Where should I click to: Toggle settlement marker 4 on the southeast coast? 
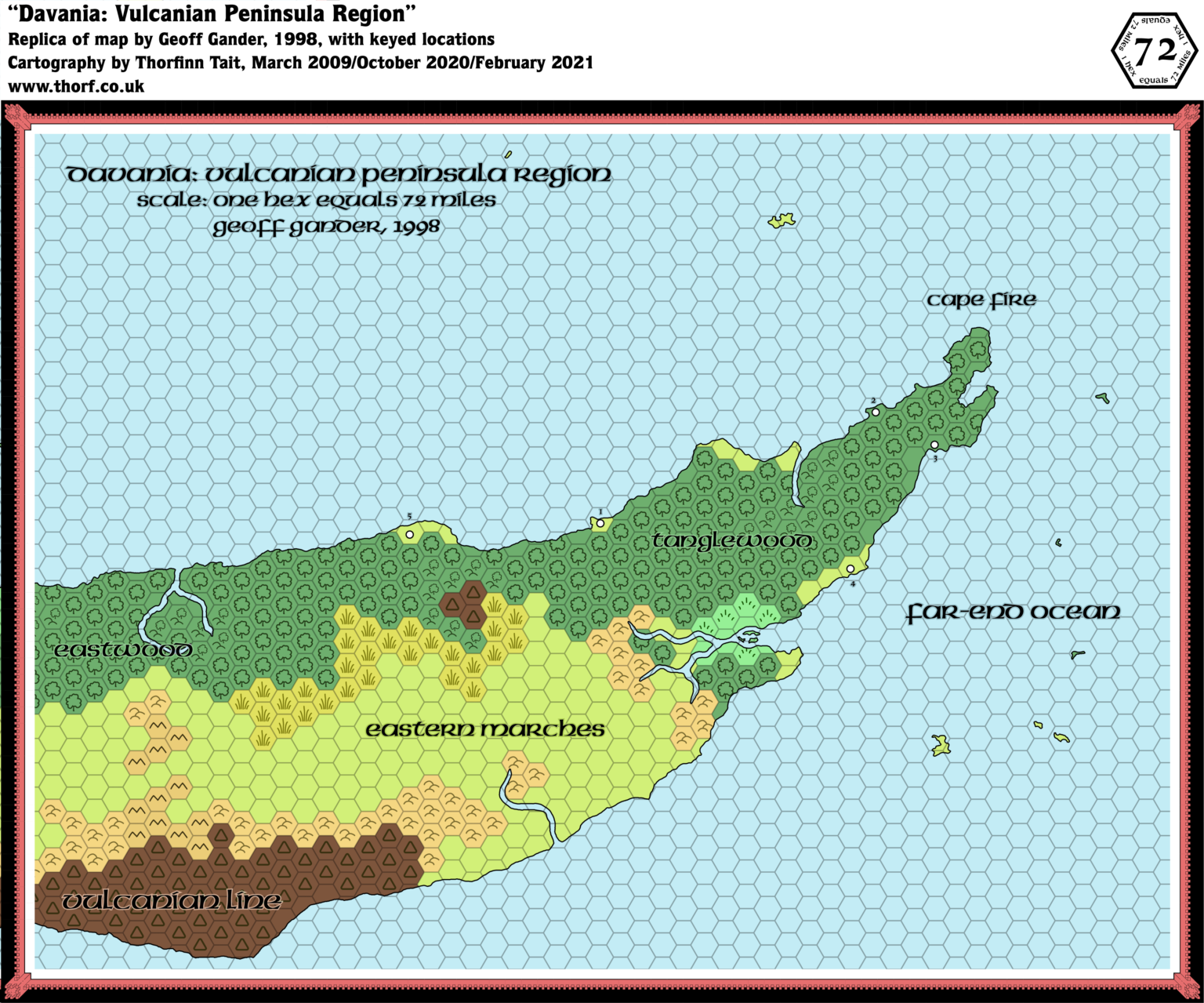[x=851, y=570]
